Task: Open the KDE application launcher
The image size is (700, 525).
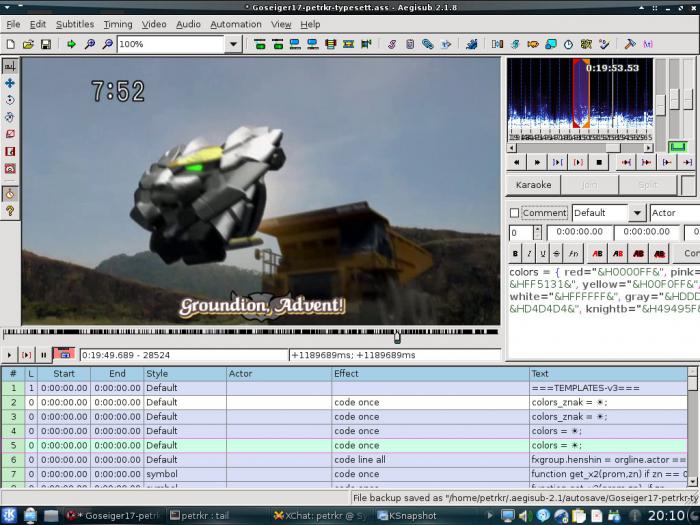Action: 9,516
